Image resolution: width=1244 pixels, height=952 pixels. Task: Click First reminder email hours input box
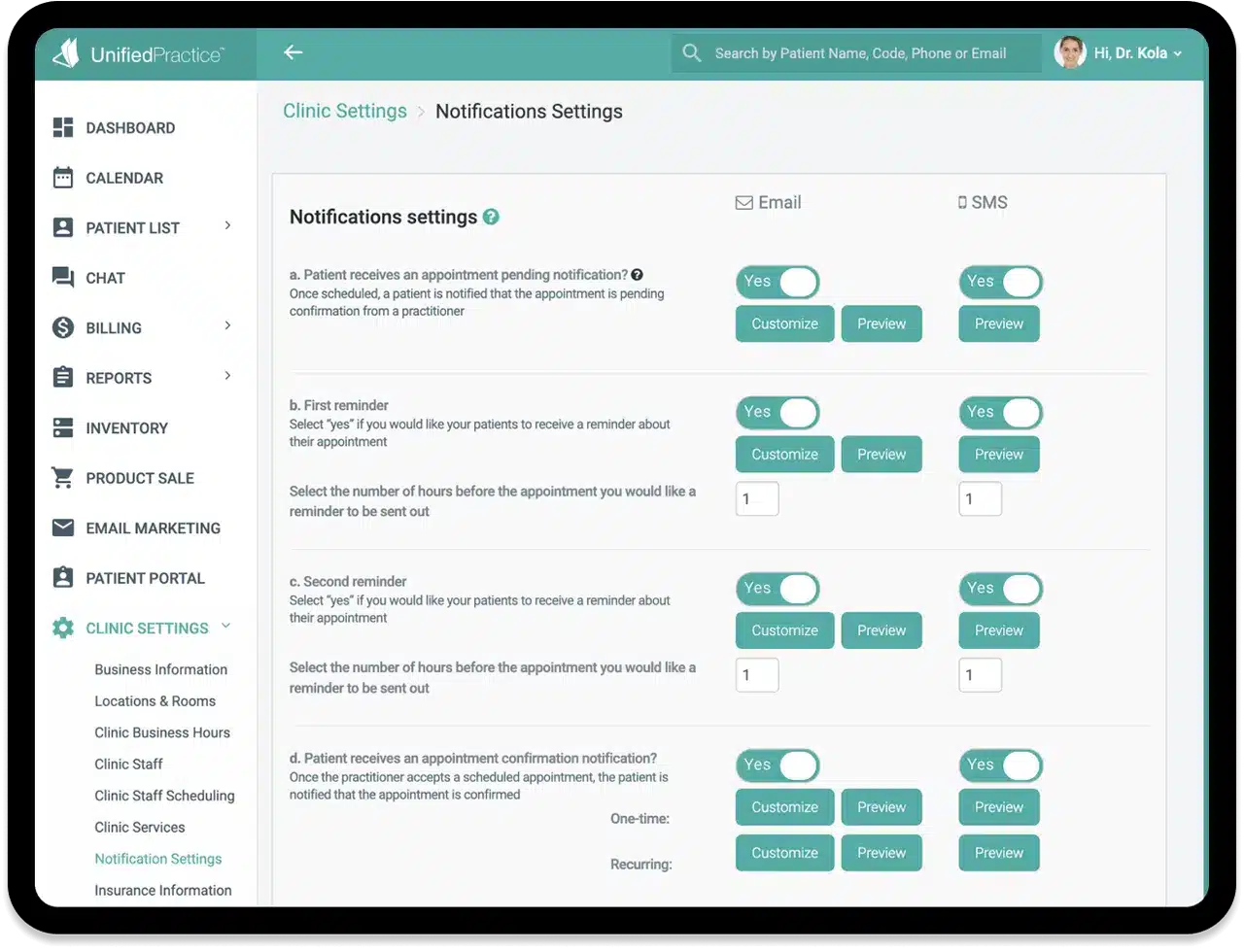pos(757,499)
